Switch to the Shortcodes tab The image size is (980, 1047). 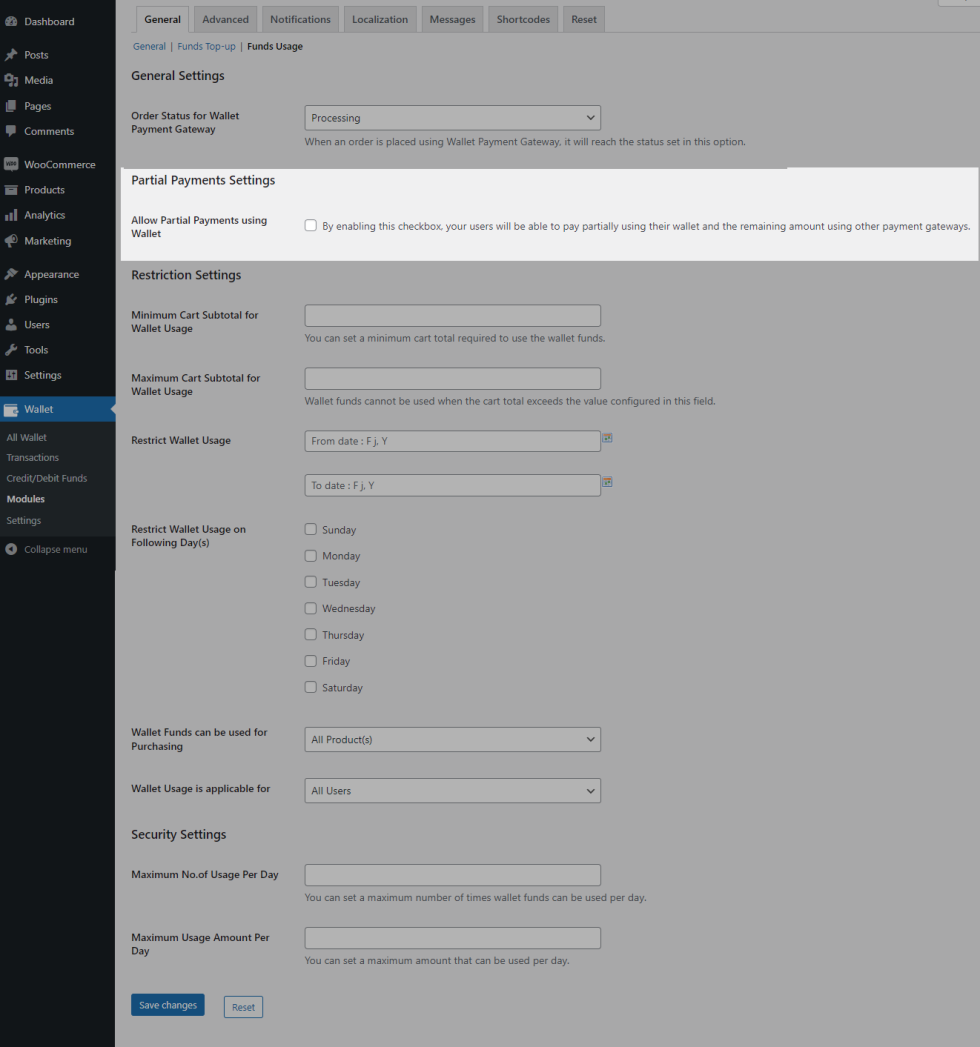[x=523, y=19]
